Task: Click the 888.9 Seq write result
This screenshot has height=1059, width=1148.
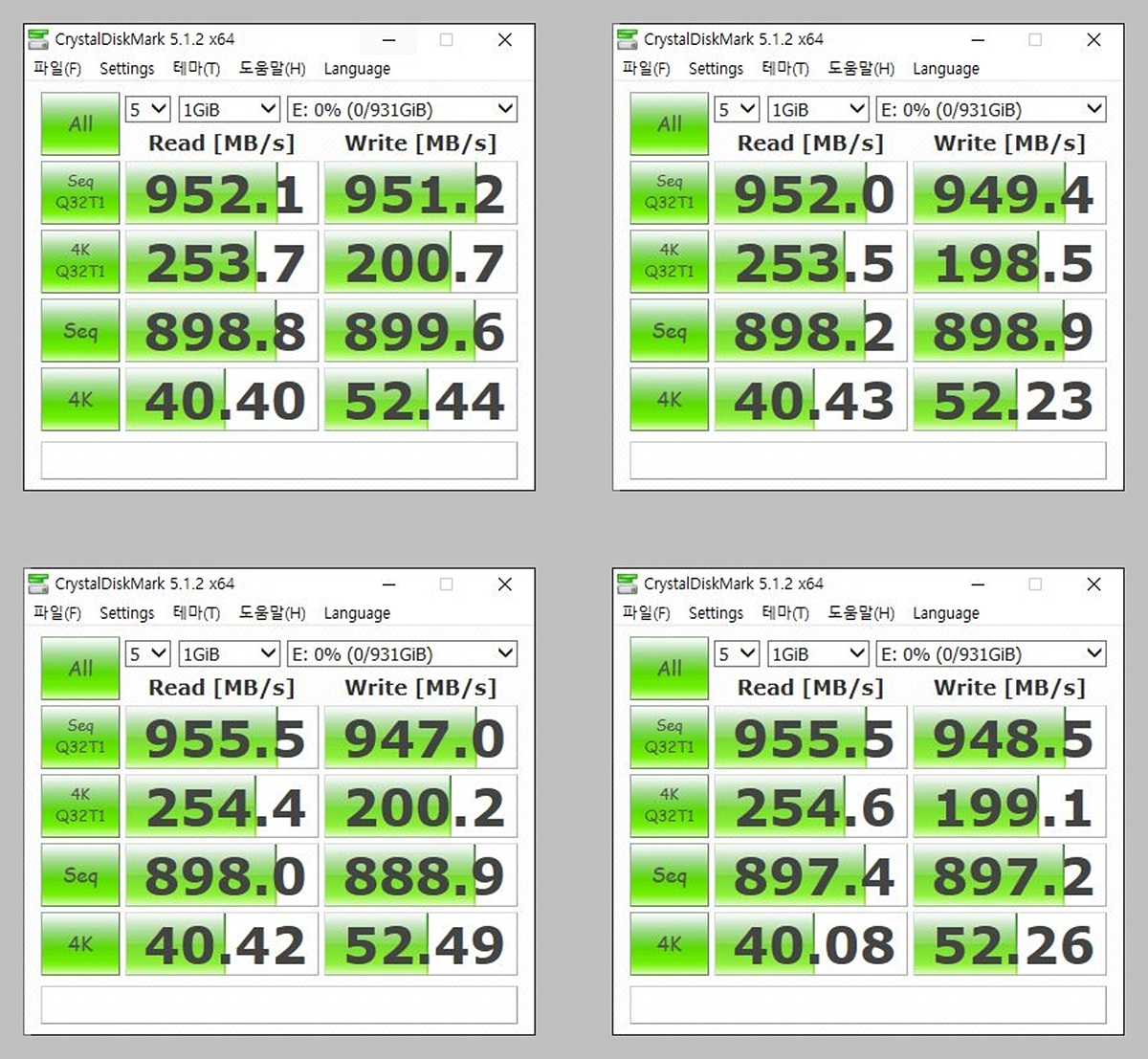Action: [x=421, y=875]
